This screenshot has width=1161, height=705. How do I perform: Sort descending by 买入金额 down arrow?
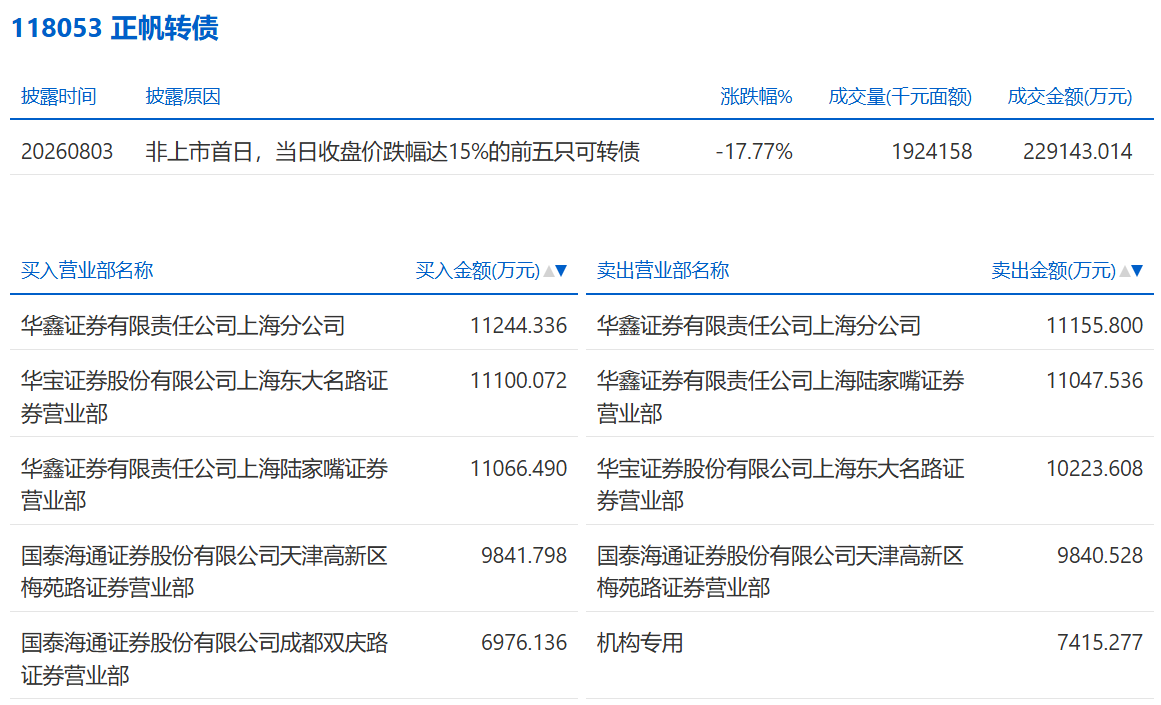pyautogui.click(x=561, y=271)
